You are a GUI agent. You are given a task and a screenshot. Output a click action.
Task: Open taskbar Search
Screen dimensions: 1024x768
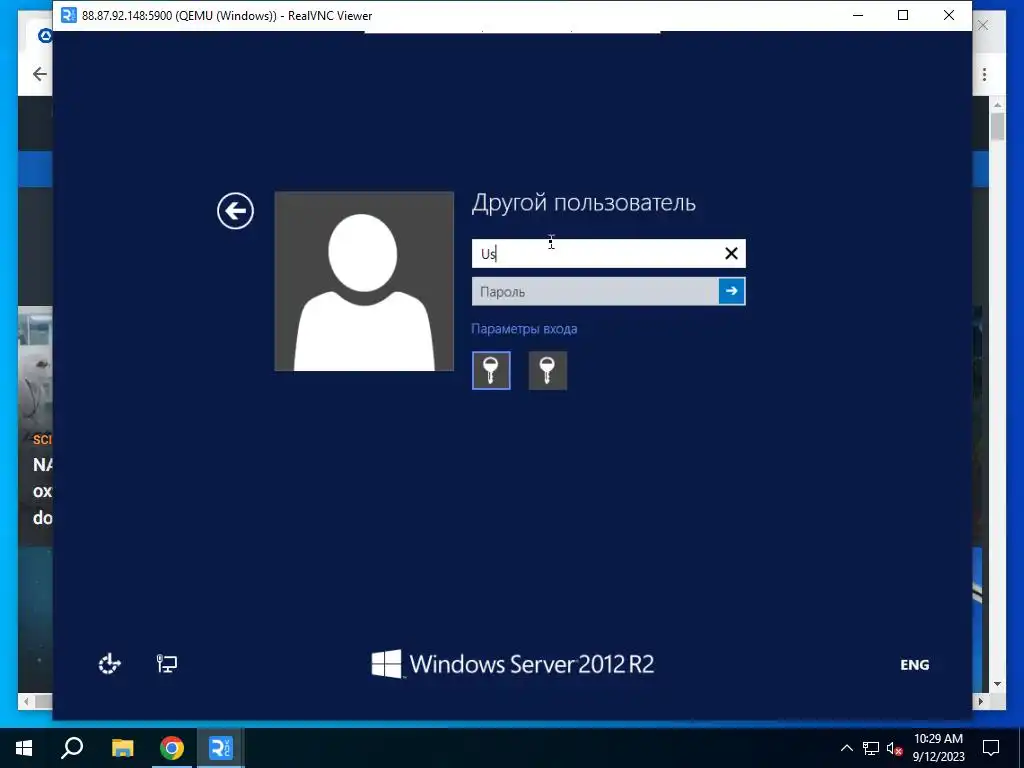[72, 748]
